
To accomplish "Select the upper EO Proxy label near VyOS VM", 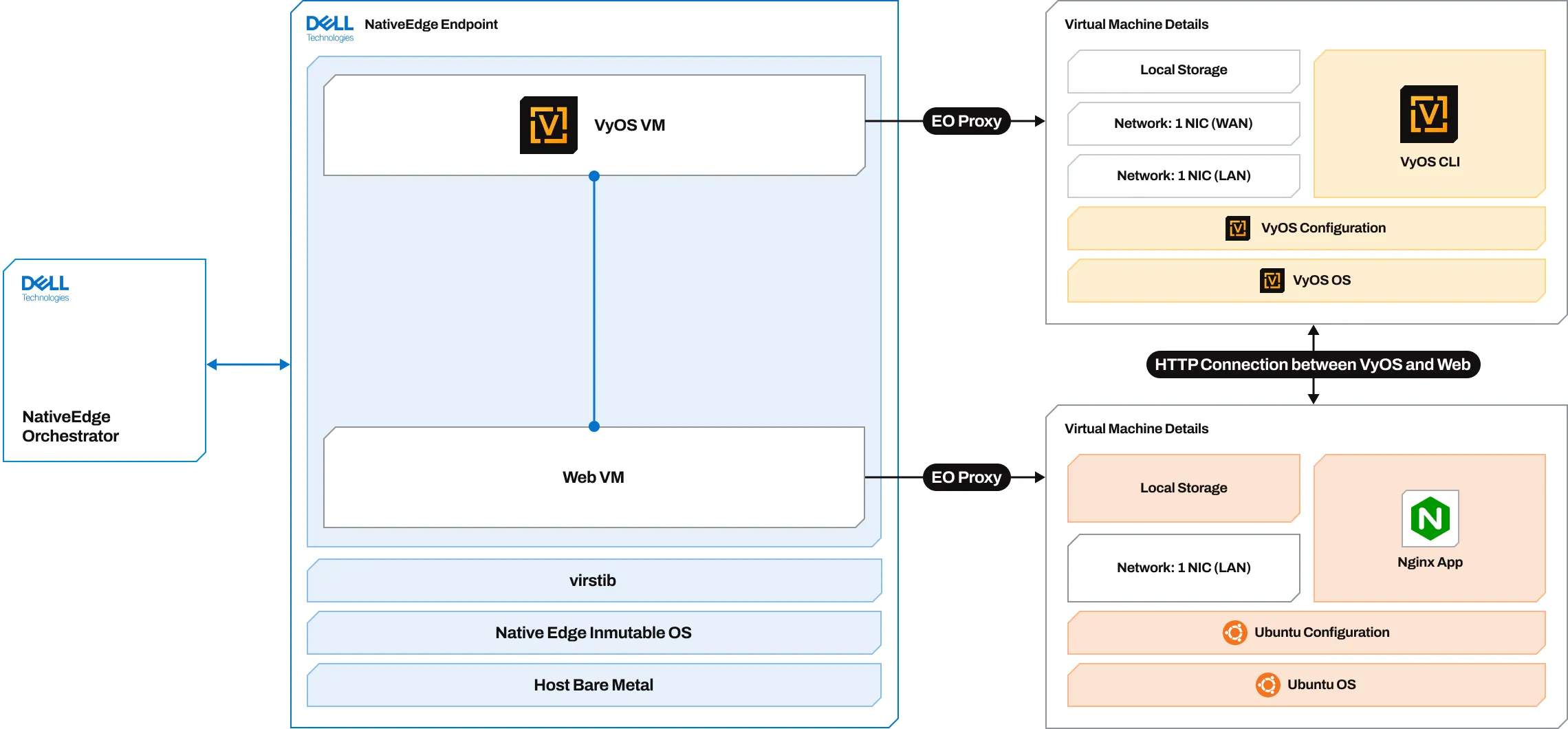I will pyautogui.click(x=966, y=121).
